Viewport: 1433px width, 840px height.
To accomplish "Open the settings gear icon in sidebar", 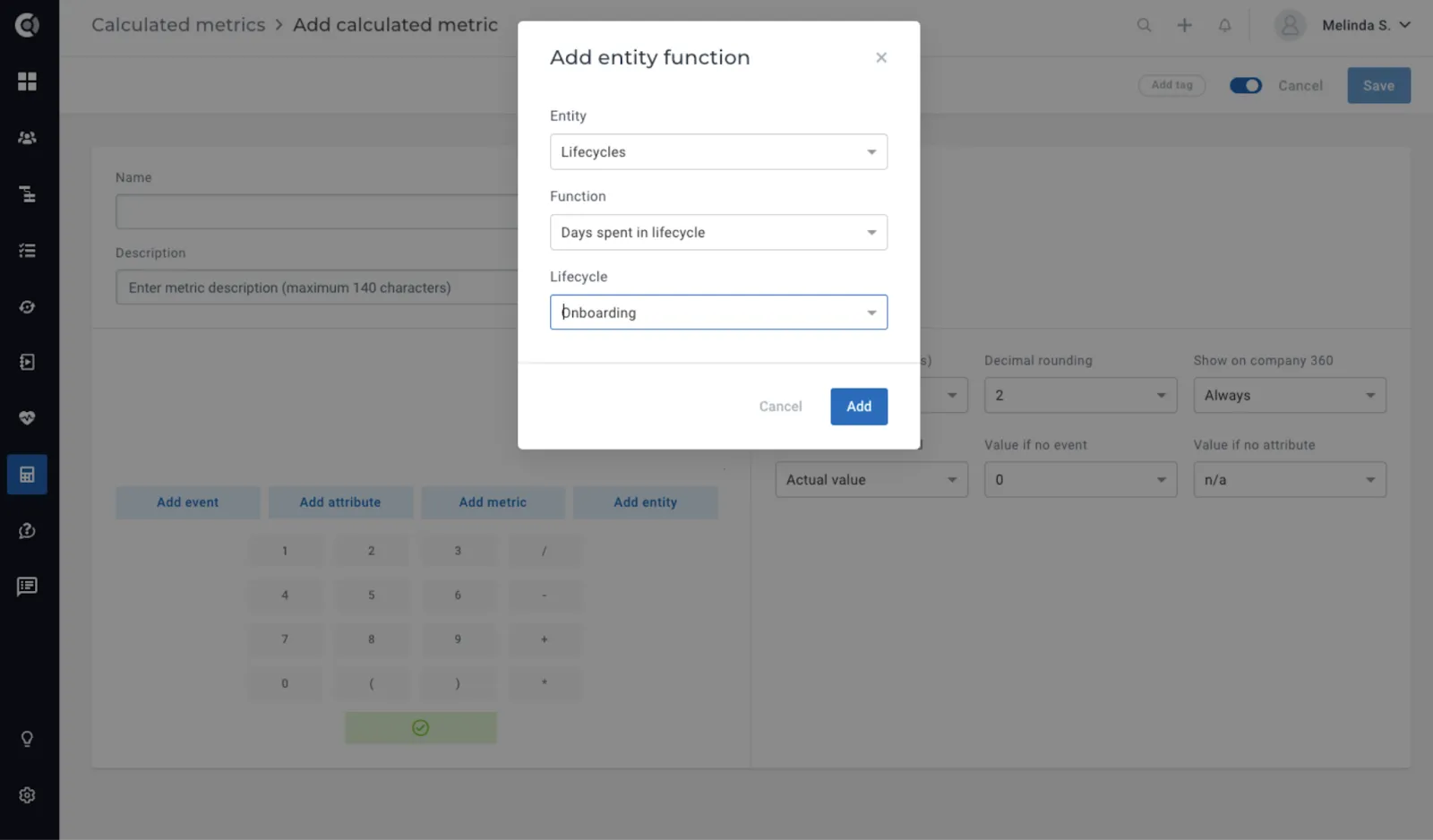I will [x=27, y=795].
